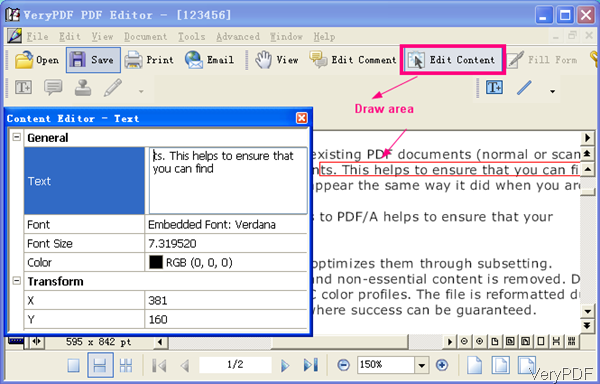Collapse the General section
Screen dimensions: 600x384
16,137
